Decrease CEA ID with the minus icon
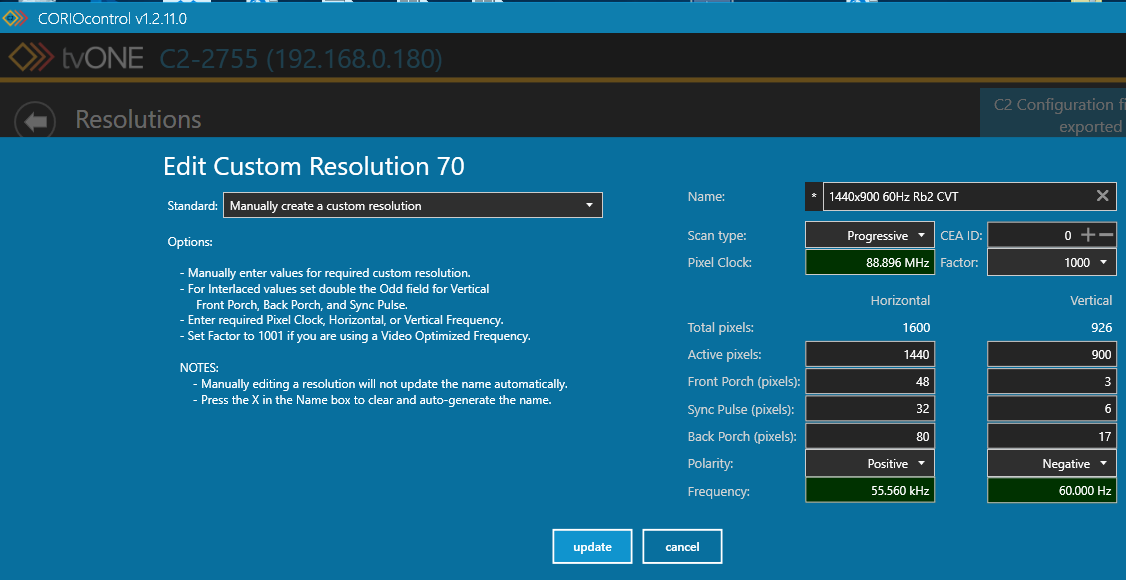This screenshot has width=1126, height=580. coord(1106,235)
